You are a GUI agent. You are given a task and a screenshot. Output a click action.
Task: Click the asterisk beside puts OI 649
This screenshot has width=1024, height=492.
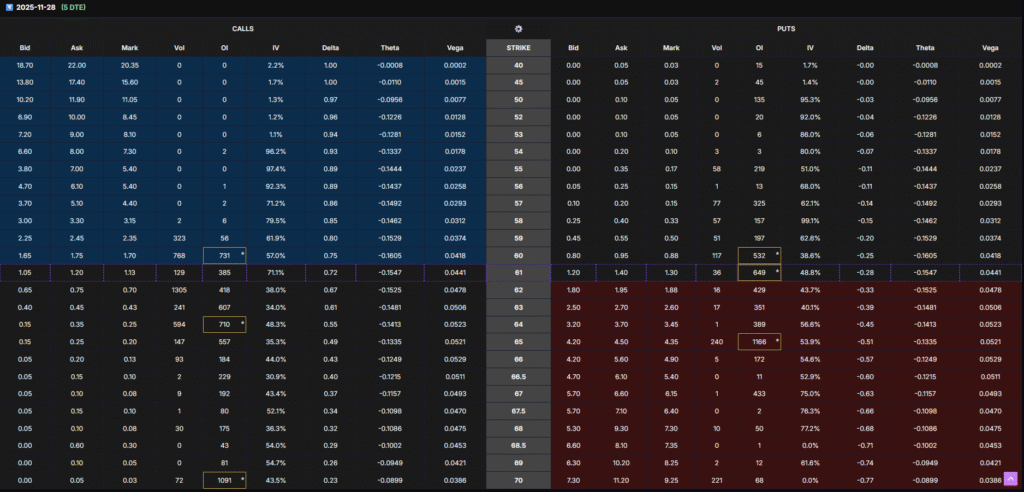point(777,270)
